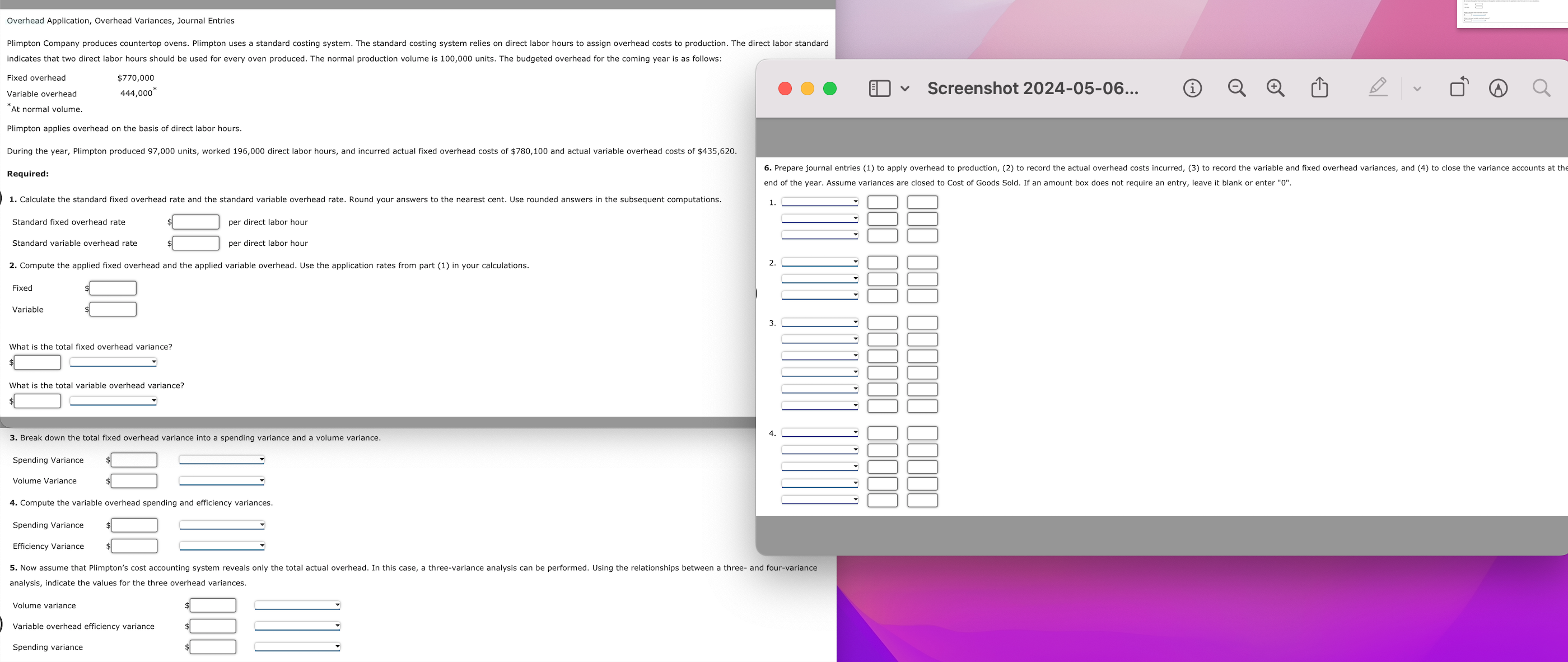Open the total fixed overhead variance dropdown

click(113, 362)
